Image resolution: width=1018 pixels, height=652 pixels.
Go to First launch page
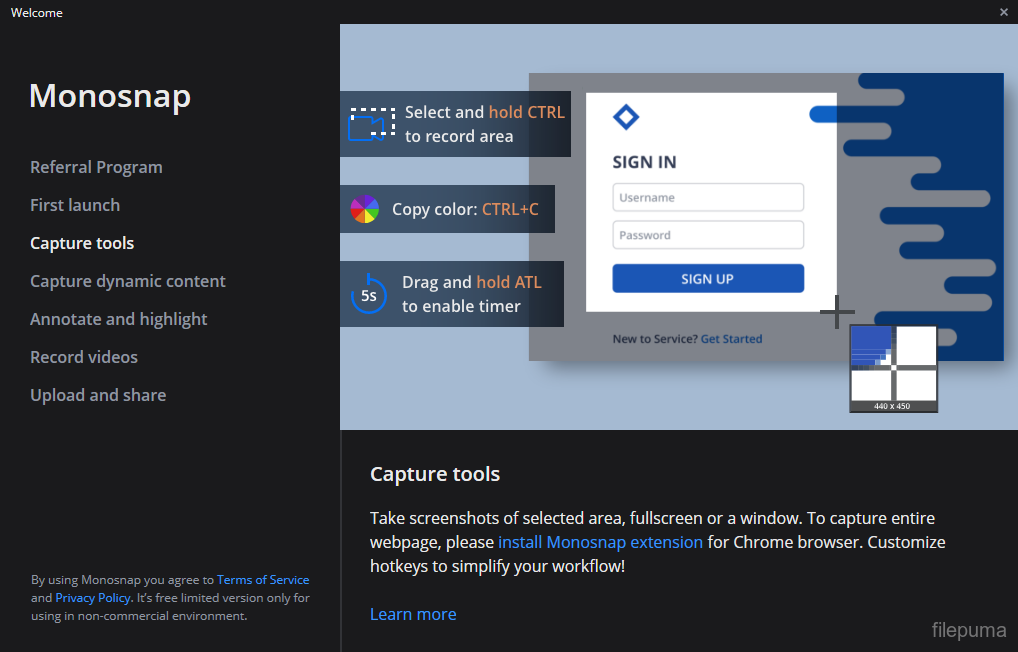[75, 205]
